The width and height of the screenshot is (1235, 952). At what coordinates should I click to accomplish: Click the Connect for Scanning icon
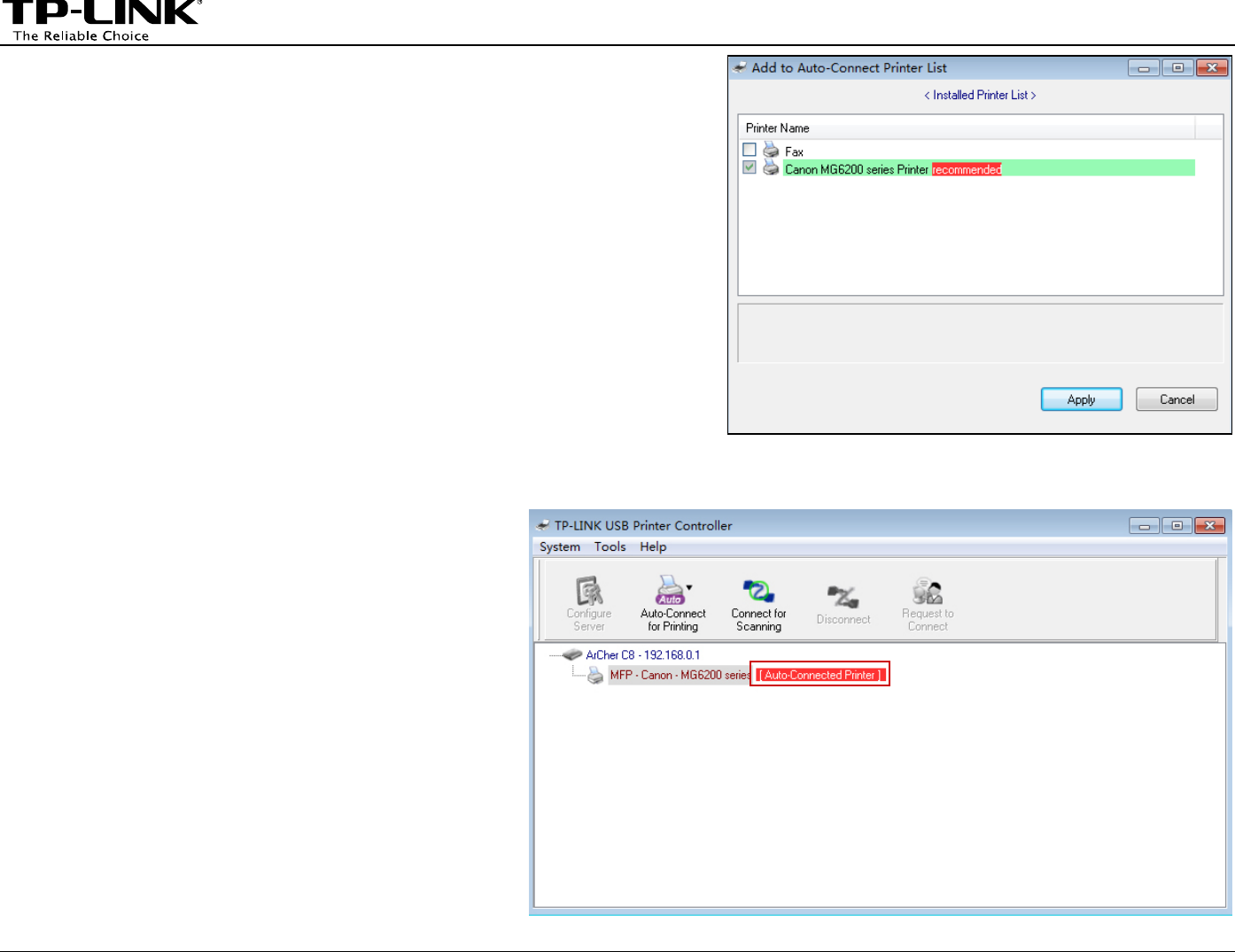point(758,591)
